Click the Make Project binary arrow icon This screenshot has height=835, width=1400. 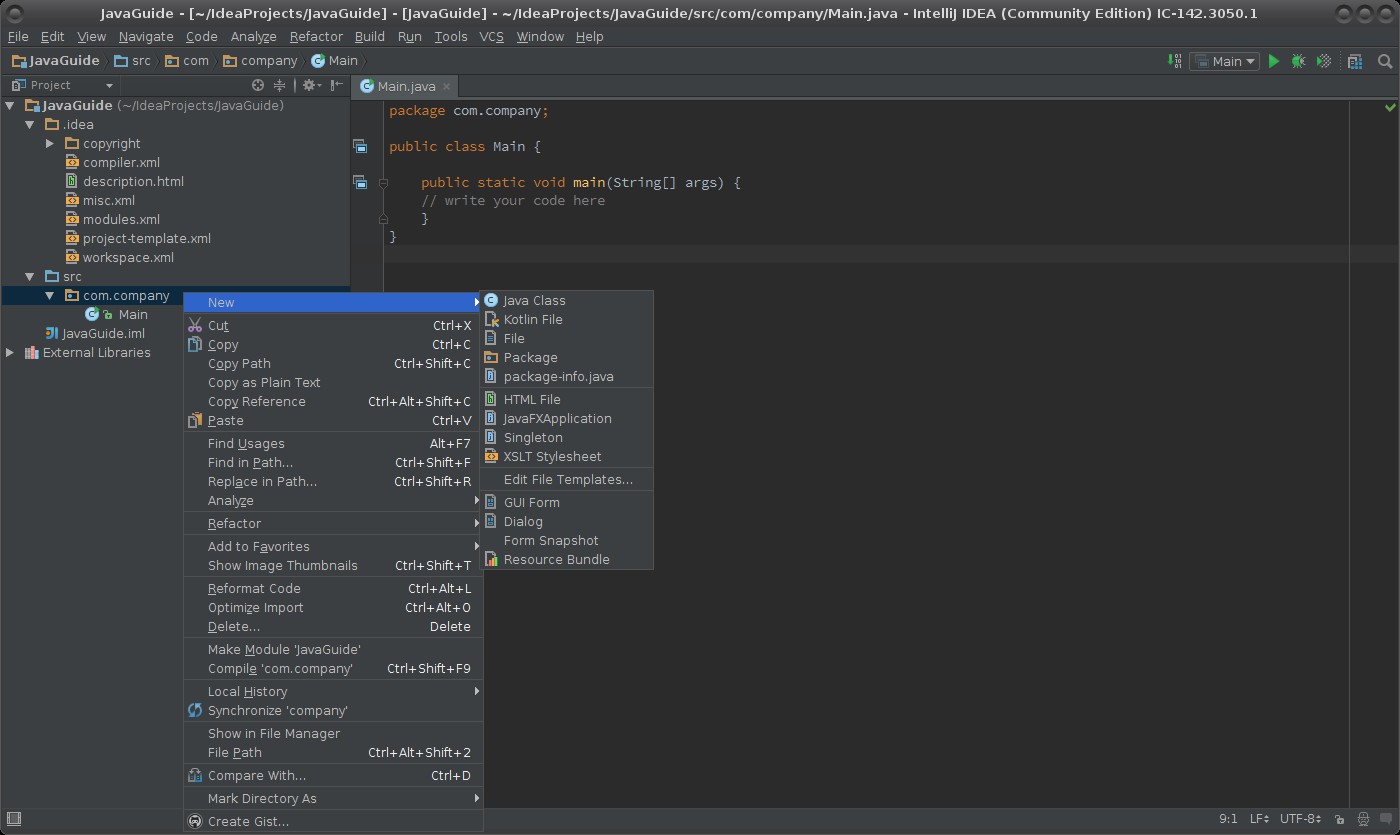(1175, 61)
